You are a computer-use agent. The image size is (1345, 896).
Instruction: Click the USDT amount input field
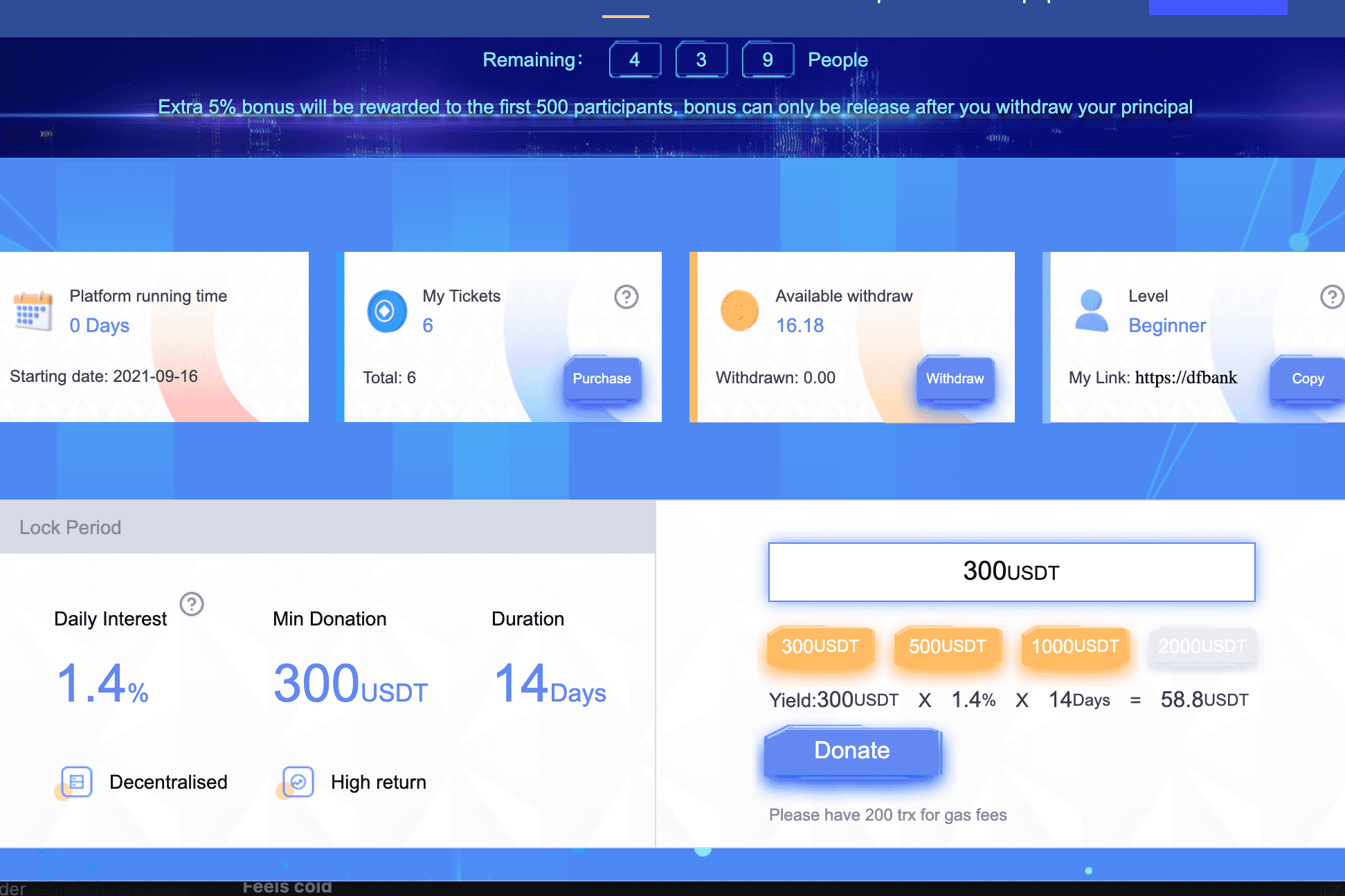point(1011,572)
